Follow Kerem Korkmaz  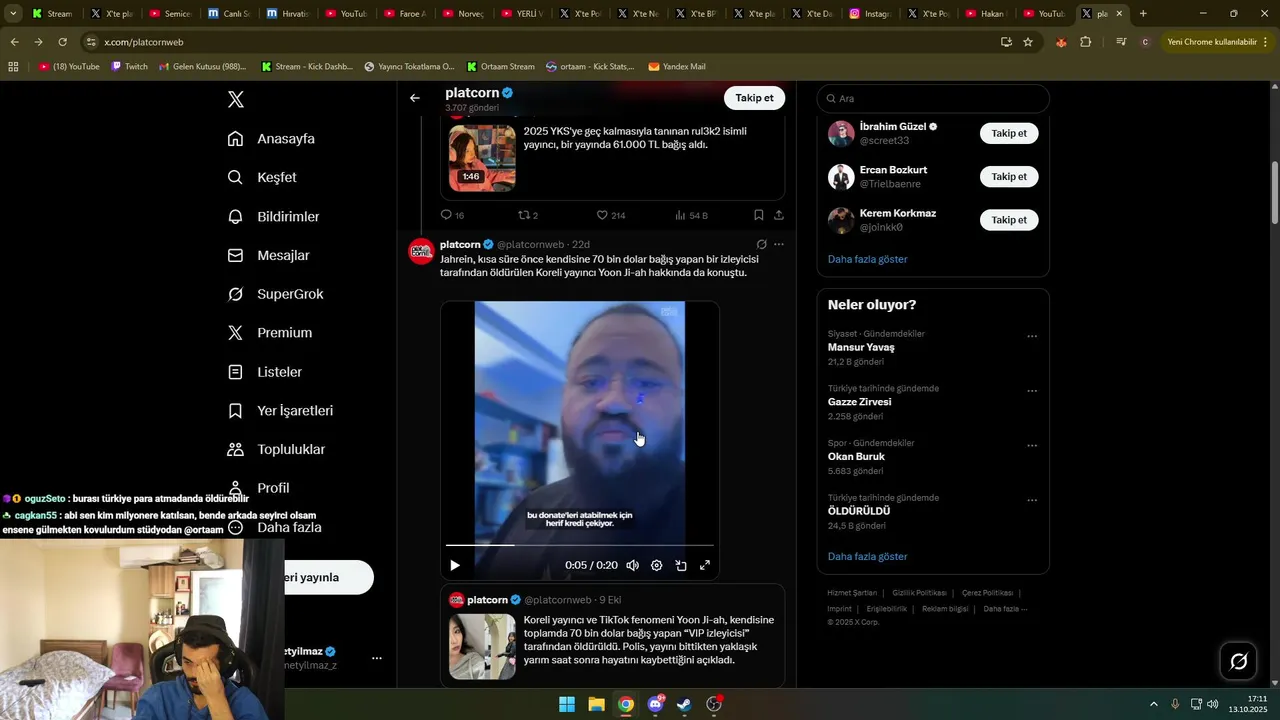[1009, 220]
